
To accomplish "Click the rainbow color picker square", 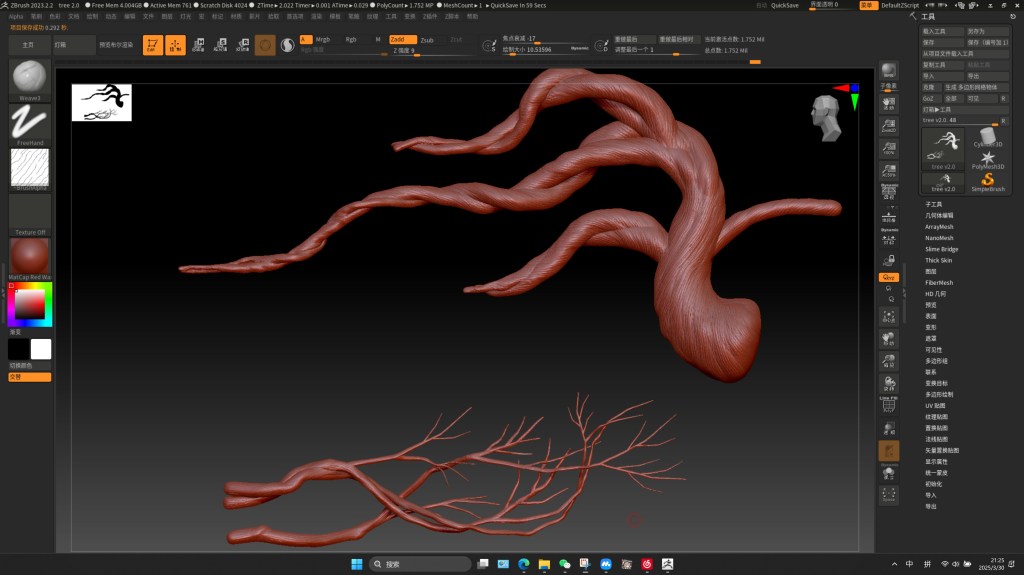I will (29, 303).
